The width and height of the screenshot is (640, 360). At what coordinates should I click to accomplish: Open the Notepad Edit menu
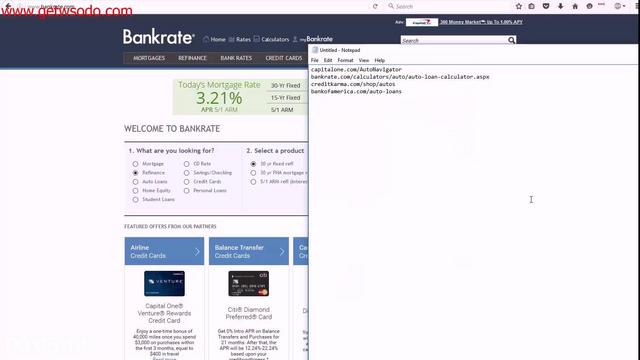(328, 60)
